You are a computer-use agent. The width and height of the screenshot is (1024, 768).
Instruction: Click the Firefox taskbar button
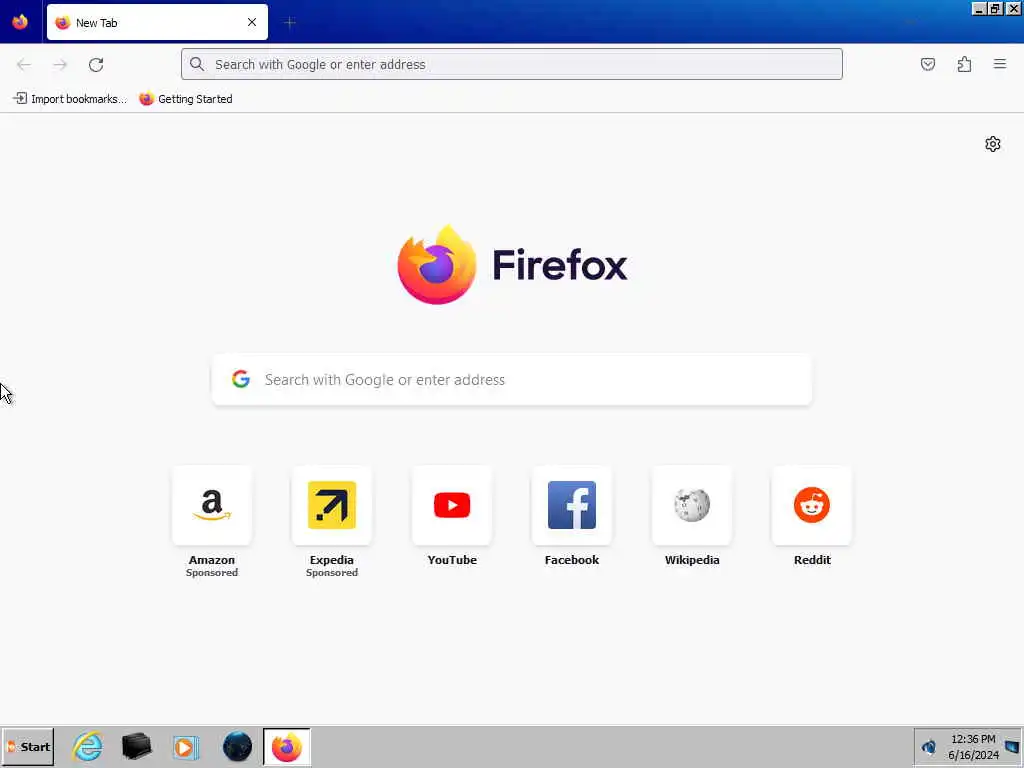[x=287, y=746]
